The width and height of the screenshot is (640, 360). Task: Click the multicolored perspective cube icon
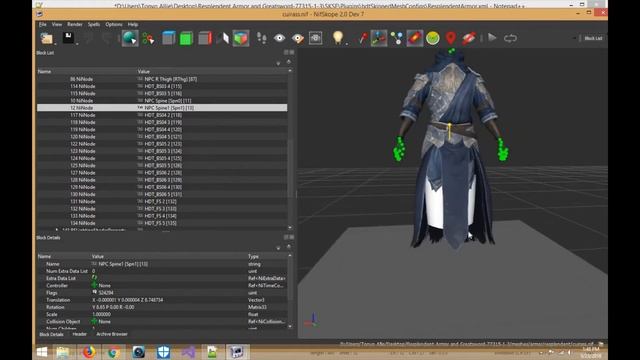pos(241,38)
